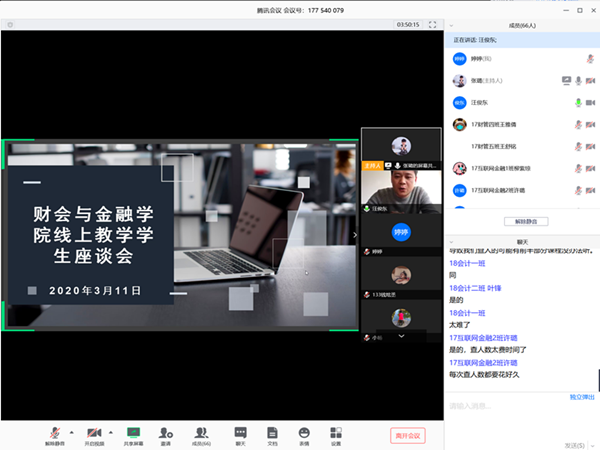The width and height of the screenshot is (600, 450).
Task: Toggle microphone for member 汪俊东
Action: coord(578,102)
